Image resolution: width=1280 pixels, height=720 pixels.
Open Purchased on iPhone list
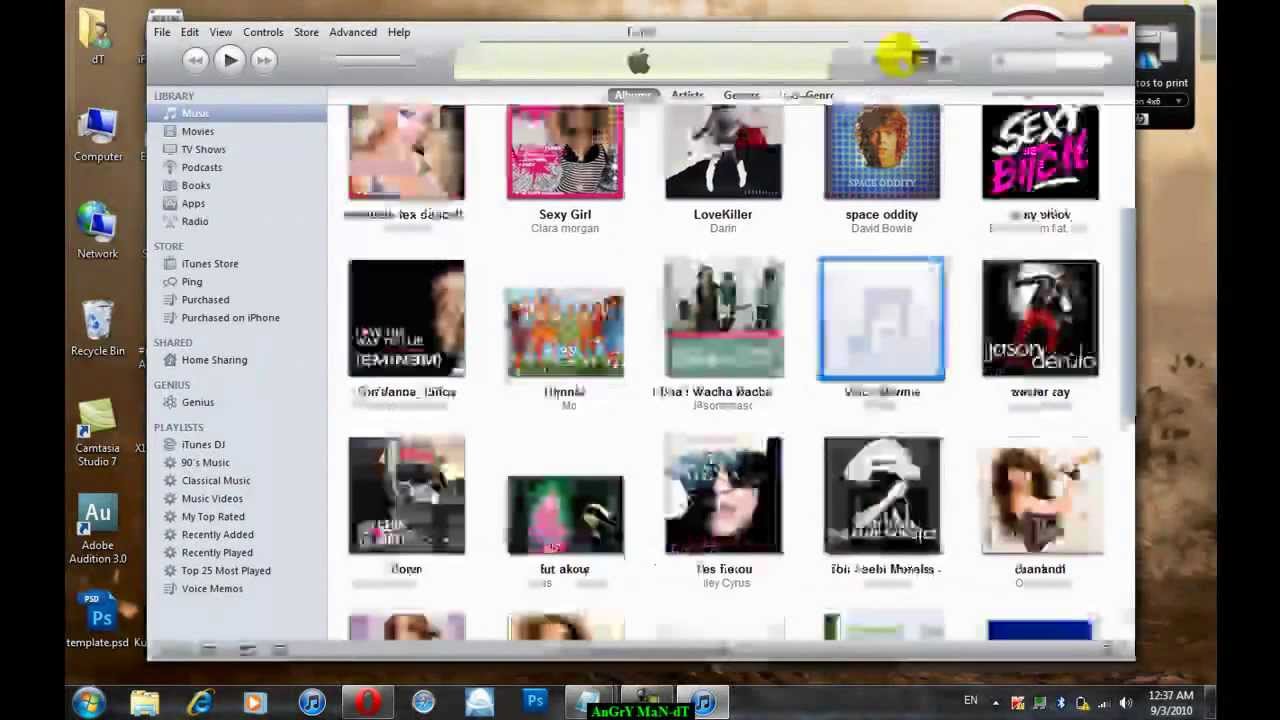click(237, 318)
